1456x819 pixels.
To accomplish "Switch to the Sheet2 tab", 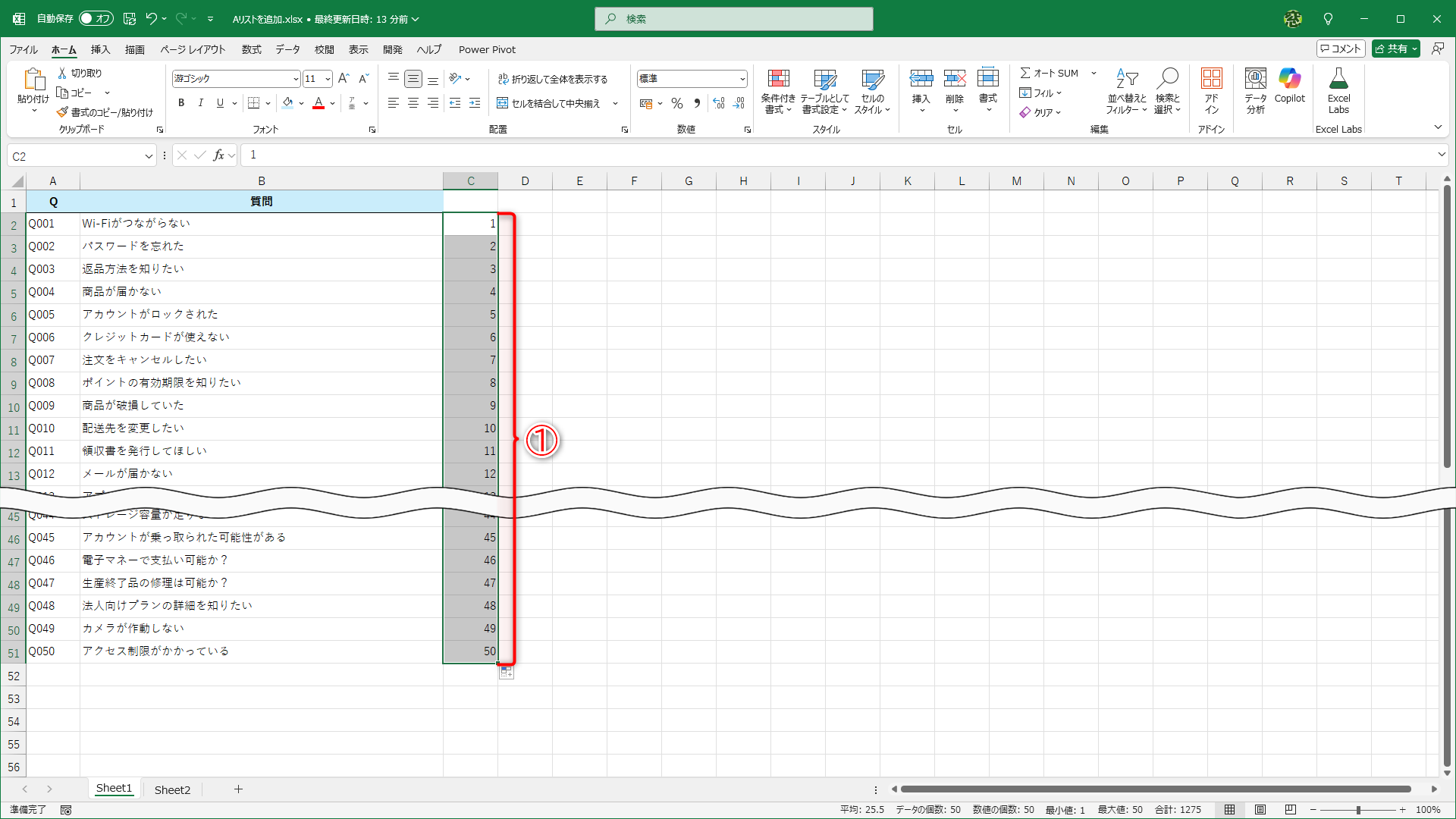I will coord(172,789).
